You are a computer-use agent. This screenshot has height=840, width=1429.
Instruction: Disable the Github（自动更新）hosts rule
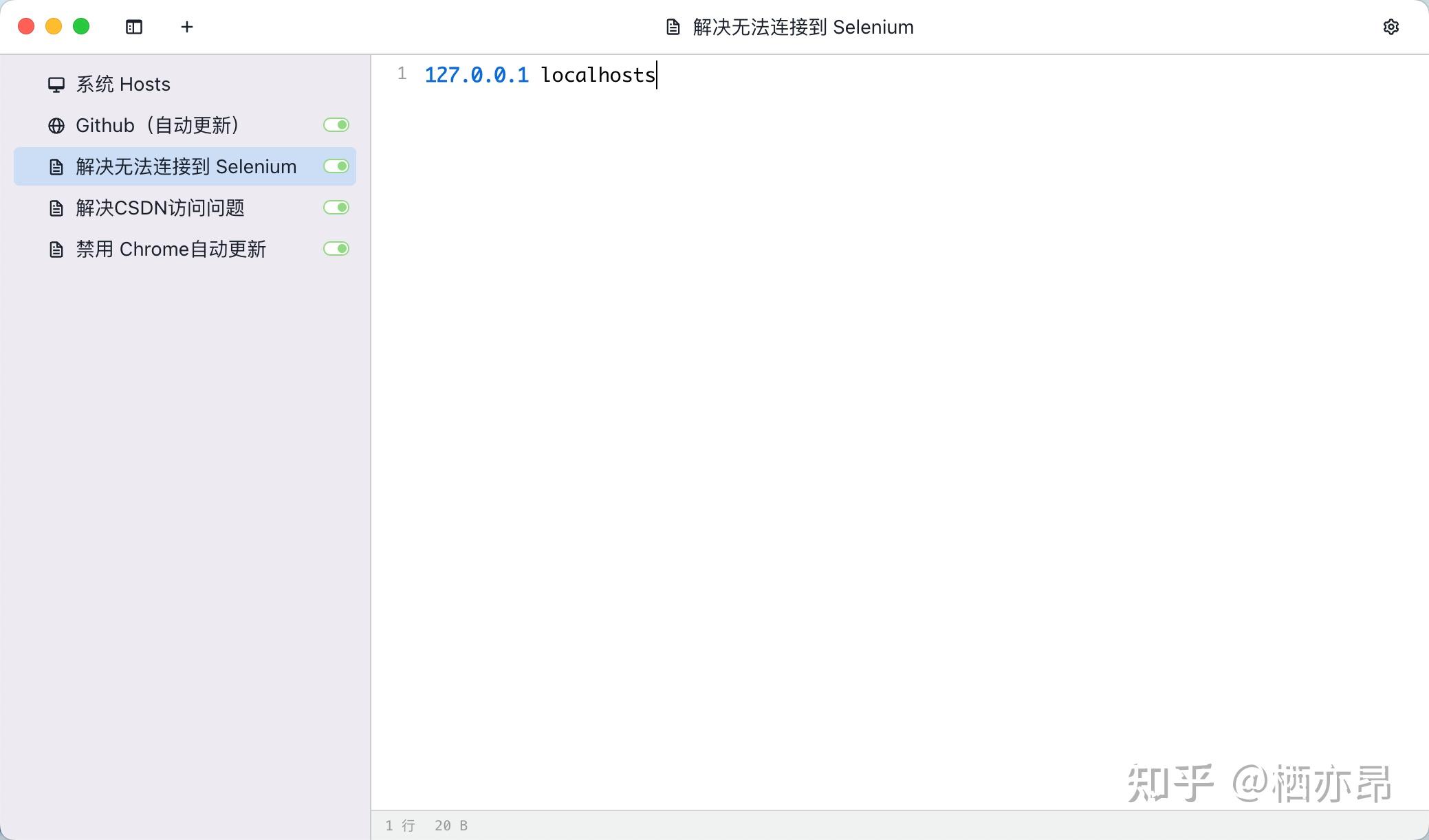(336, 124)
